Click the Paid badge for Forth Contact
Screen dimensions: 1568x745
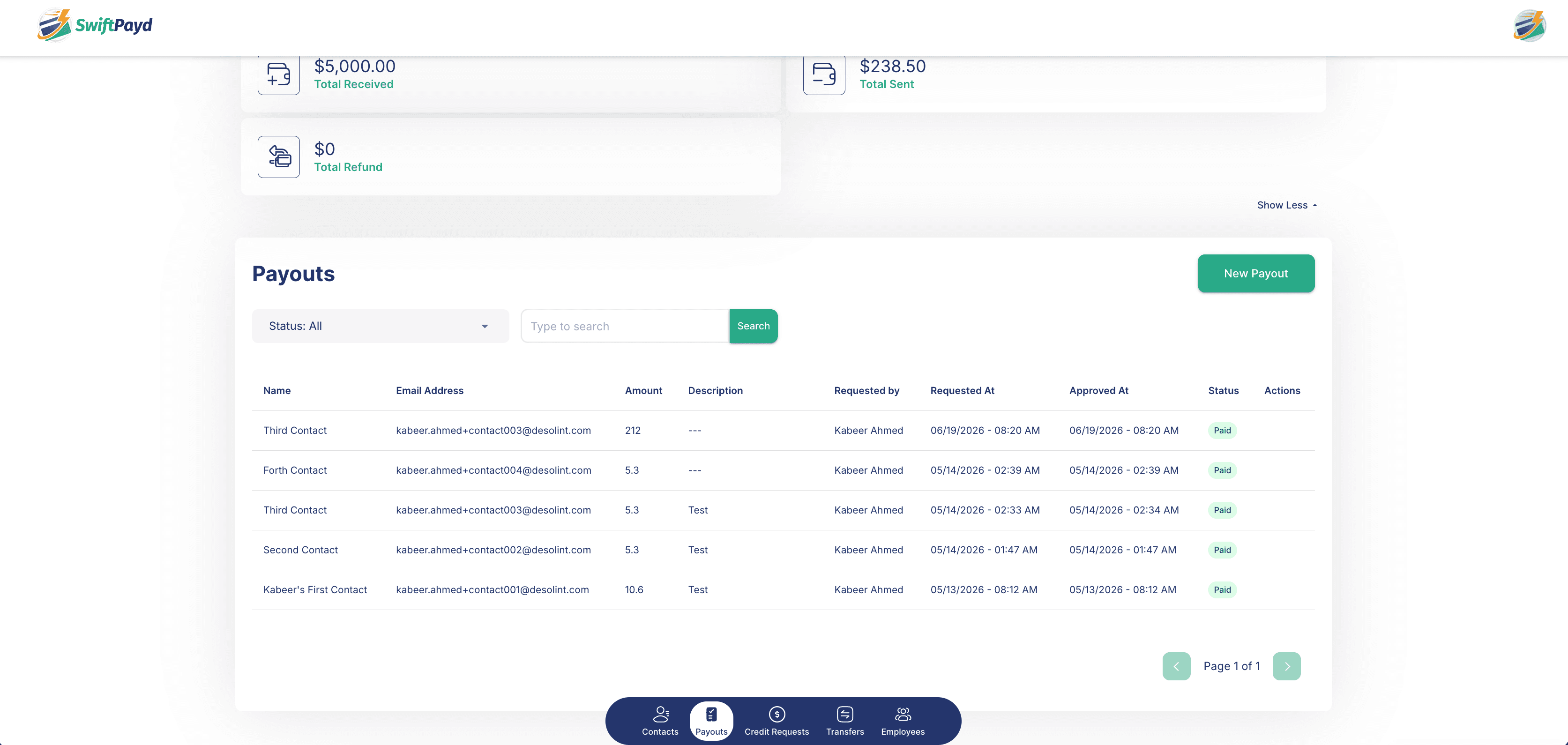tap(1222, 470)
